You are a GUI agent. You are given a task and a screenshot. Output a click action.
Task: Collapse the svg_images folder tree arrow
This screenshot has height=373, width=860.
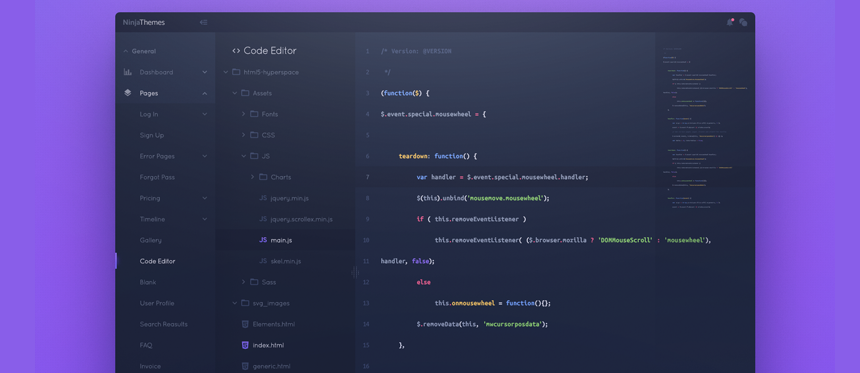(235, 303)
